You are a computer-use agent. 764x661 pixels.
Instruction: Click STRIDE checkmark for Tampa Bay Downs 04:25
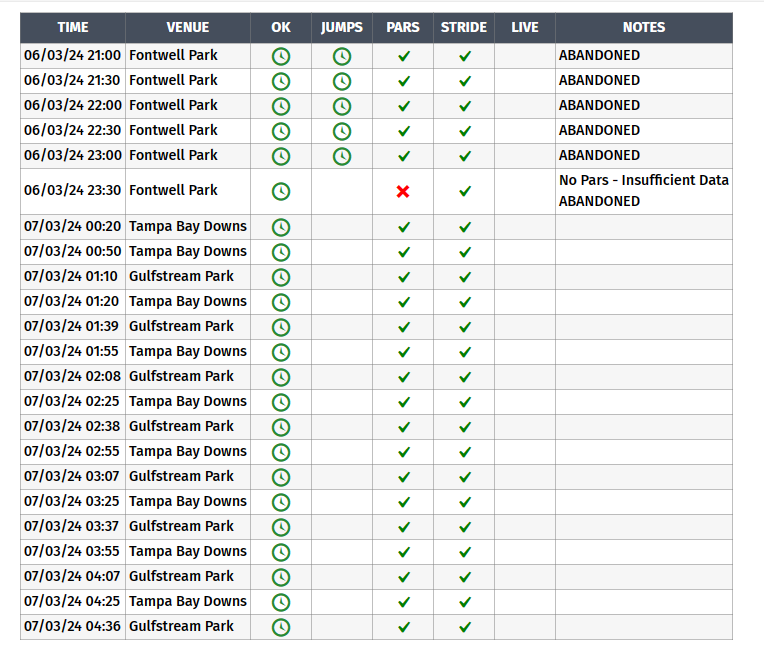(464, 602)
